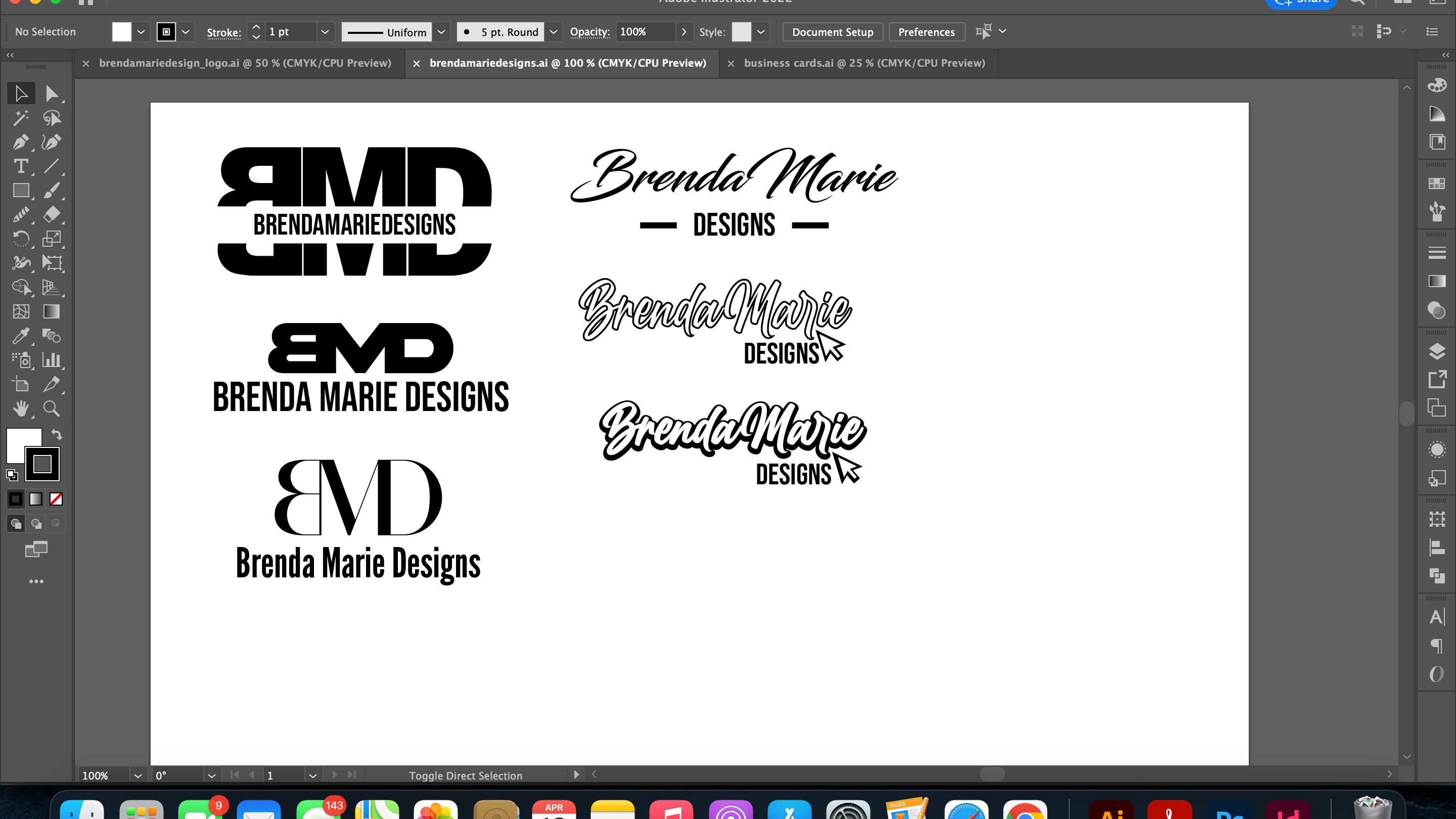This screenshot has width=1456, height=819.
Task: Select the Scale tool
Action: 52,239
